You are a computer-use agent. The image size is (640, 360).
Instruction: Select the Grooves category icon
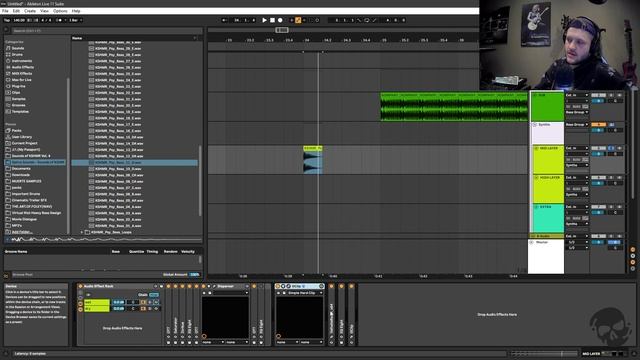[x=8, y=105]
